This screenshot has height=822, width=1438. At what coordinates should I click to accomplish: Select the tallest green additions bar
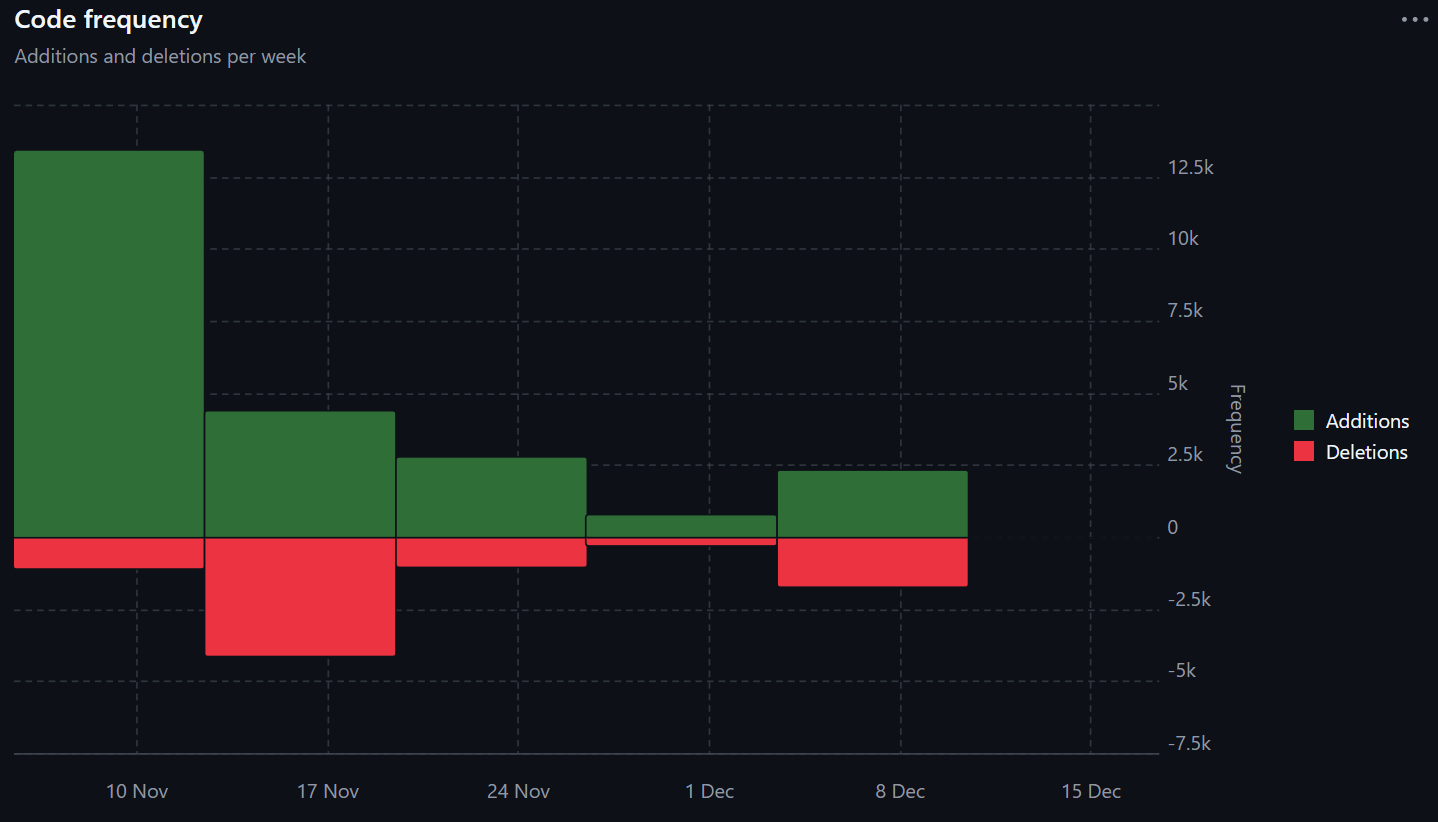(109, 344)
